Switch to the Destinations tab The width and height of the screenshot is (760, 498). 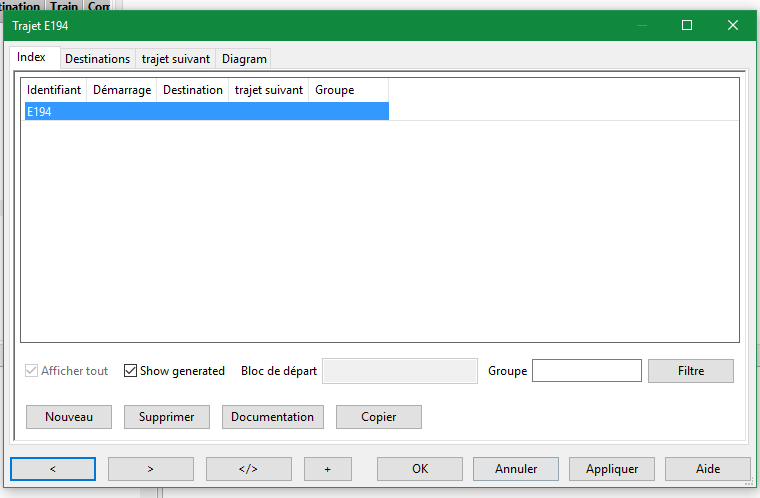point(97,59)
